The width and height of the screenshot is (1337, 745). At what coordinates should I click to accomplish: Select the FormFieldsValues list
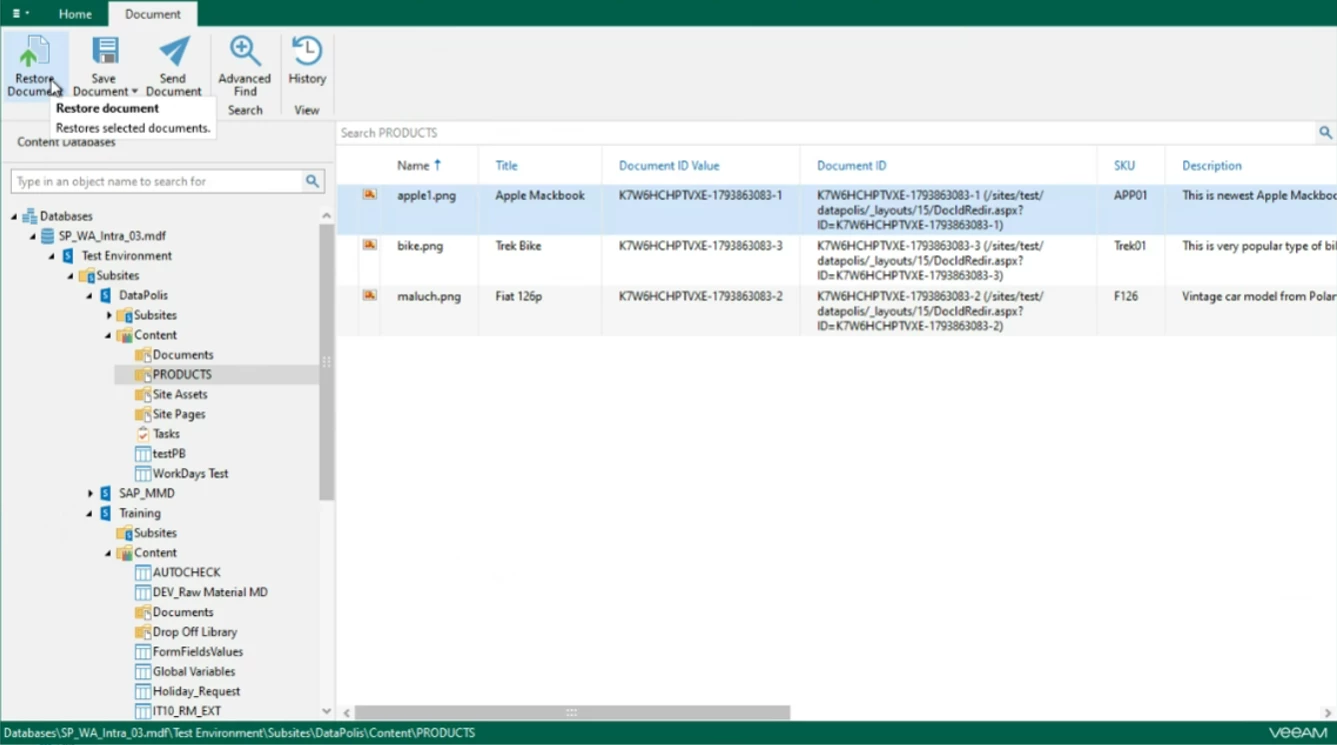(x=198, y=652)
